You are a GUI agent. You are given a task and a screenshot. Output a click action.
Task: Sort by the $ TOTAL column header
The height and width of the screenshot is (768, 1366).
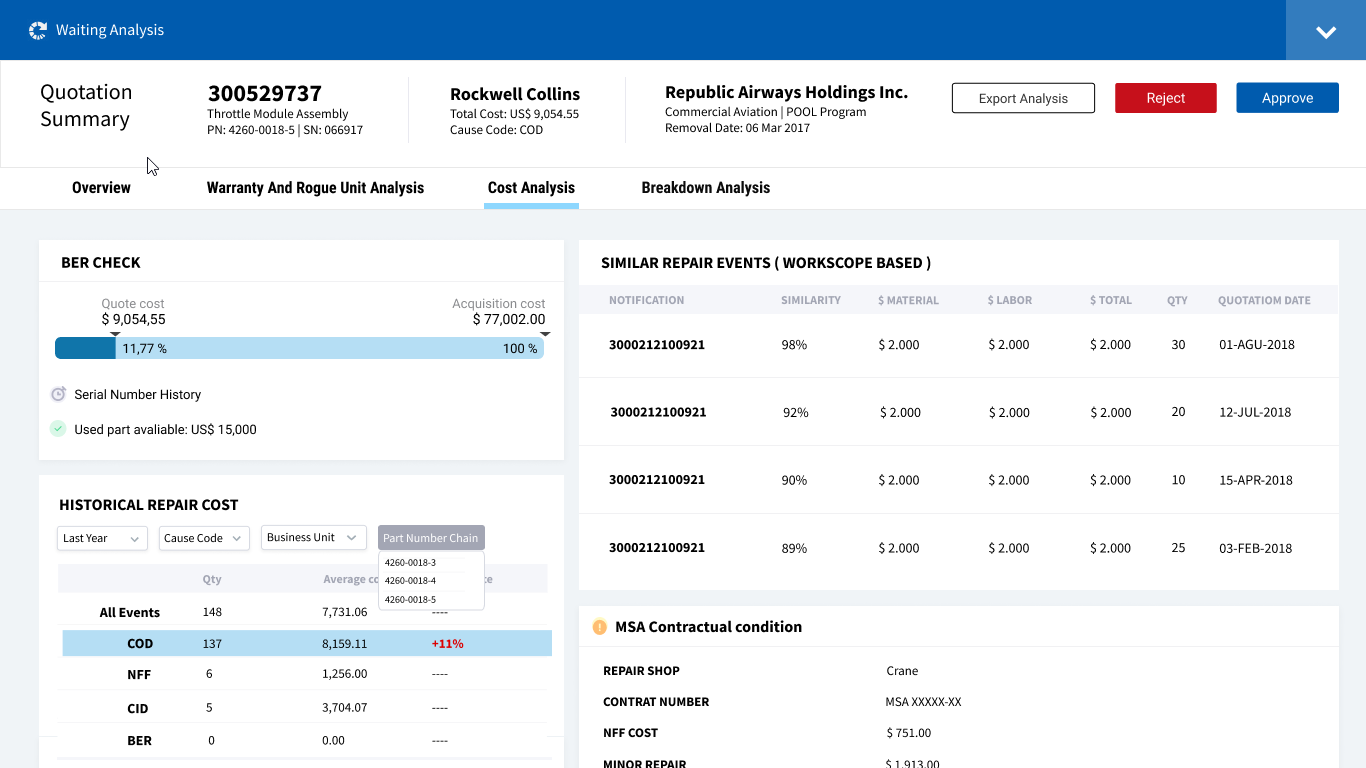coord(1111,300)
